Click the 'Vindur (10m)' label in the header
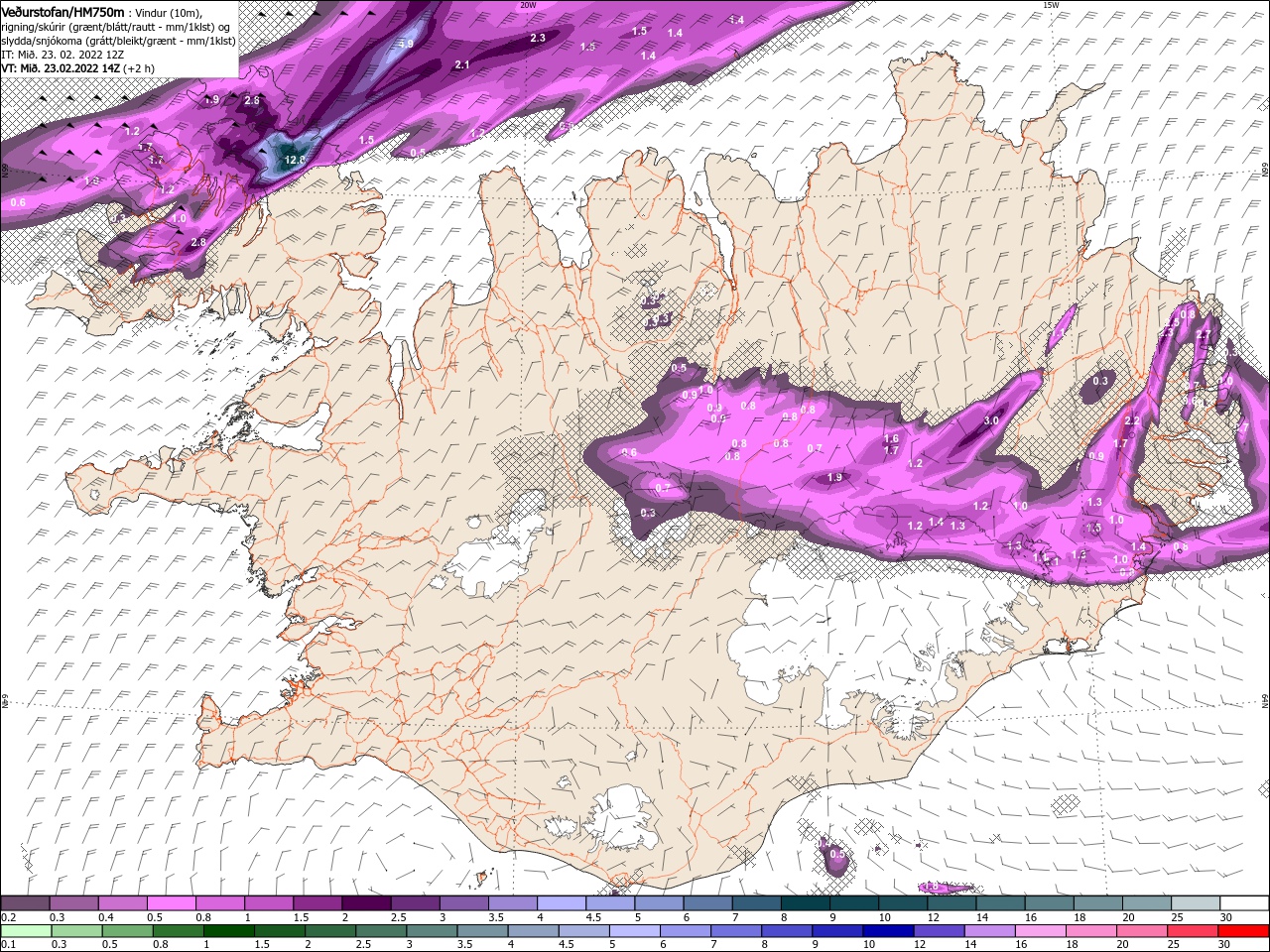 point(170,13)
